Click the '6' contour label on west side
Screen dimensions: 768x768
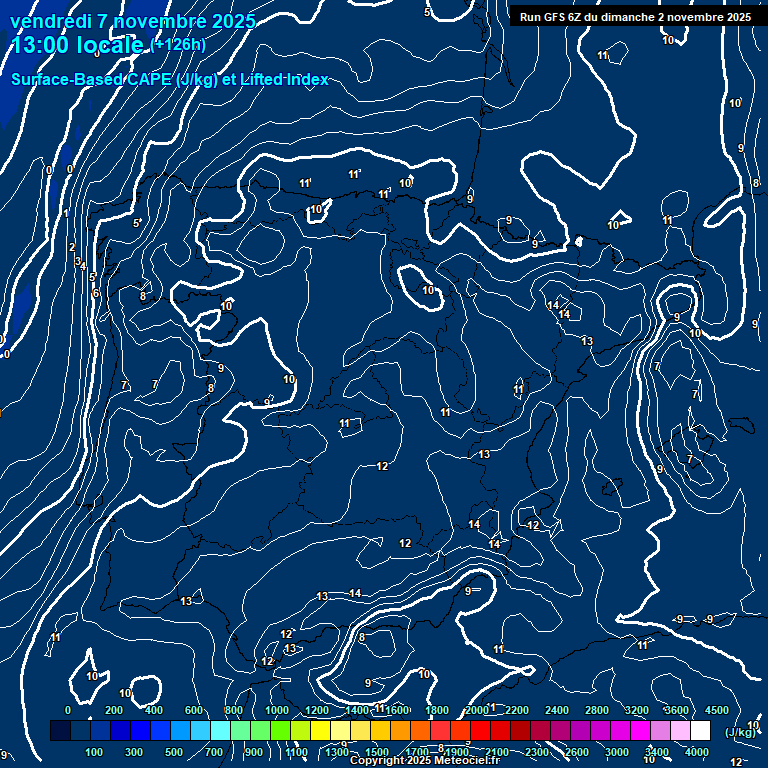(96, 293)
